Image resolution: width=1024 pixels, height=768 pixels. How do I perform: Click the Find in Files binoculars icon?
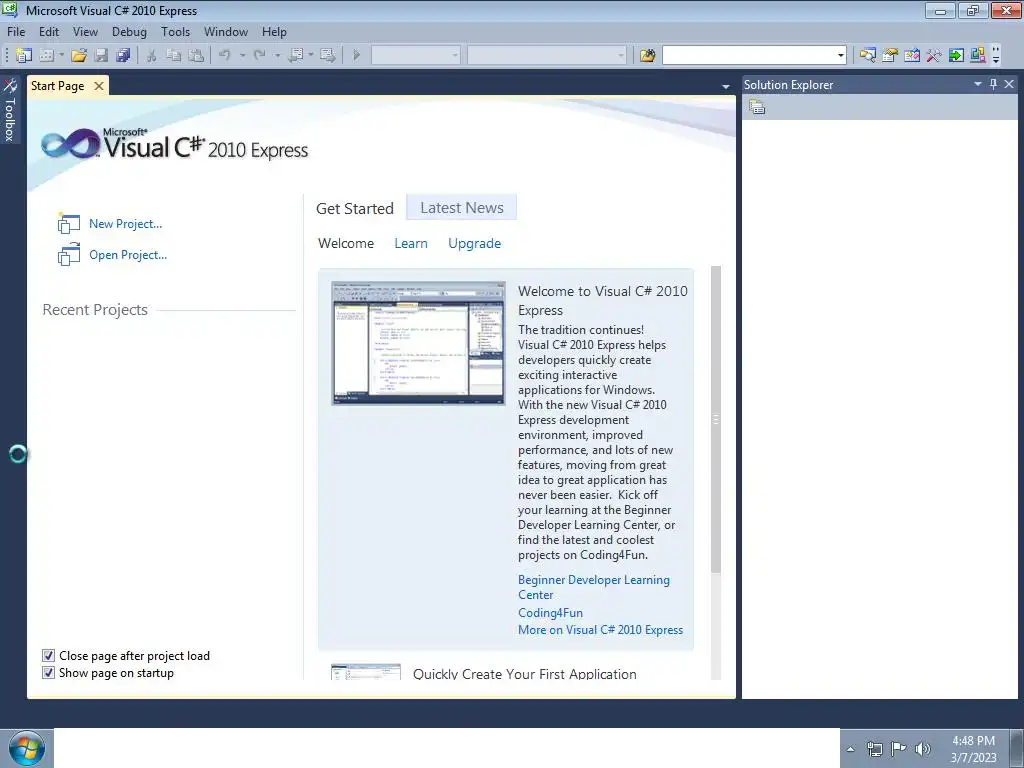(x=647, y=56)
